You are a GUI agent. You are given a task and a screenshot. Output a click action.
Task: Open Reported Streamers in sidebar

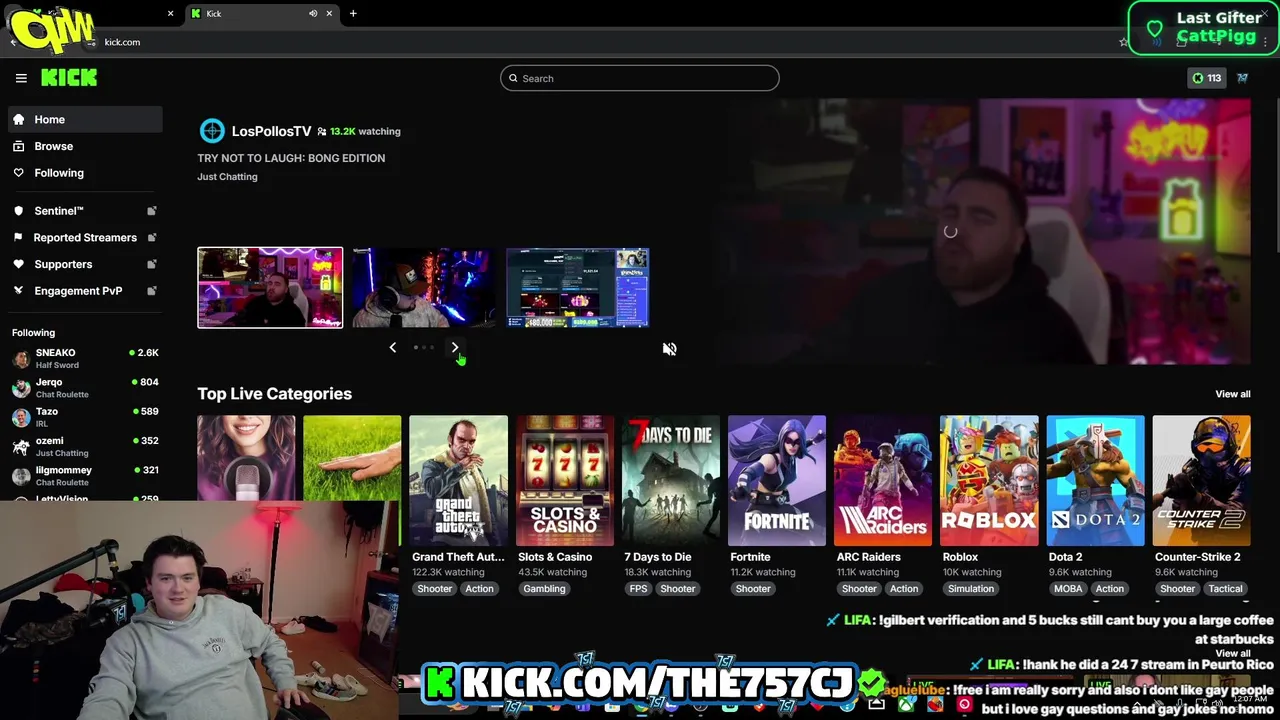(x=85, y=237)
